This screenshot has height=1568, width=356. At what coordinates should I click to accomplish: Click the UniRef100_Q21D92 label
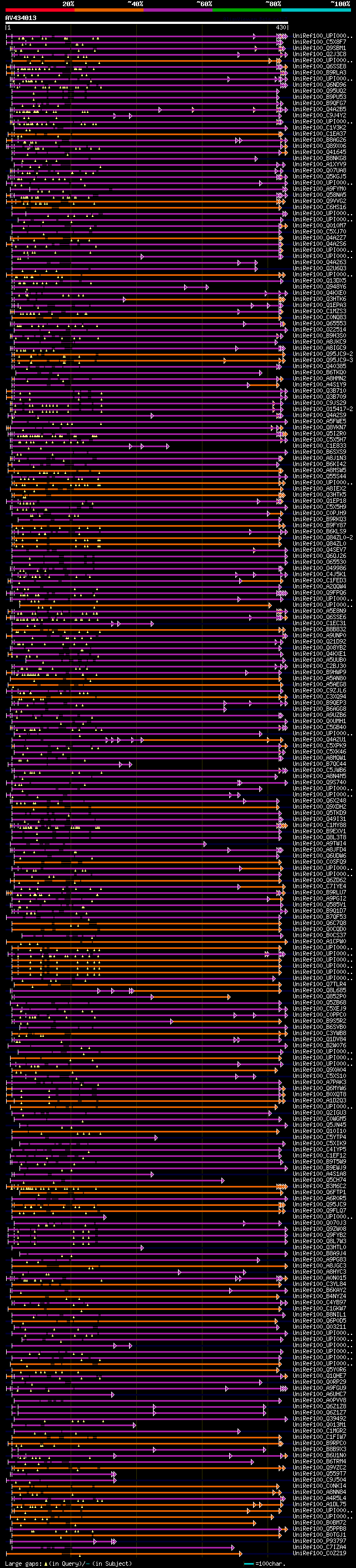319,641
